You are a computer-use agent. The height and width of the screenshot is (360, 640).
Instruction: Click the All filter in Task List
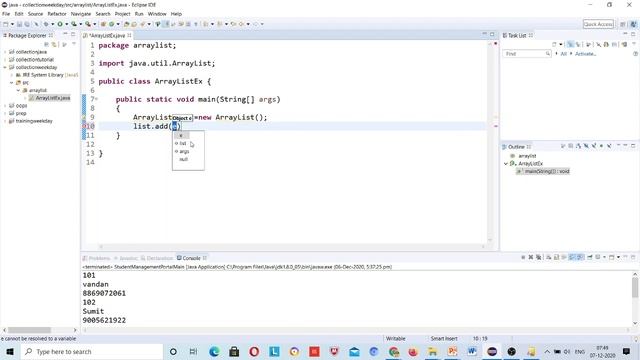pos(563,54)
